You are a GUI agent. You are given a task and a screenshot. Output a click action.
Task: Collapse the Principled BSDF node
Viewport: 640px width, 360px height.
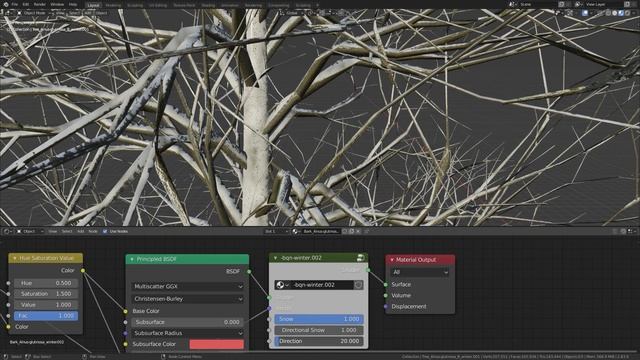[x=132, y=259]
